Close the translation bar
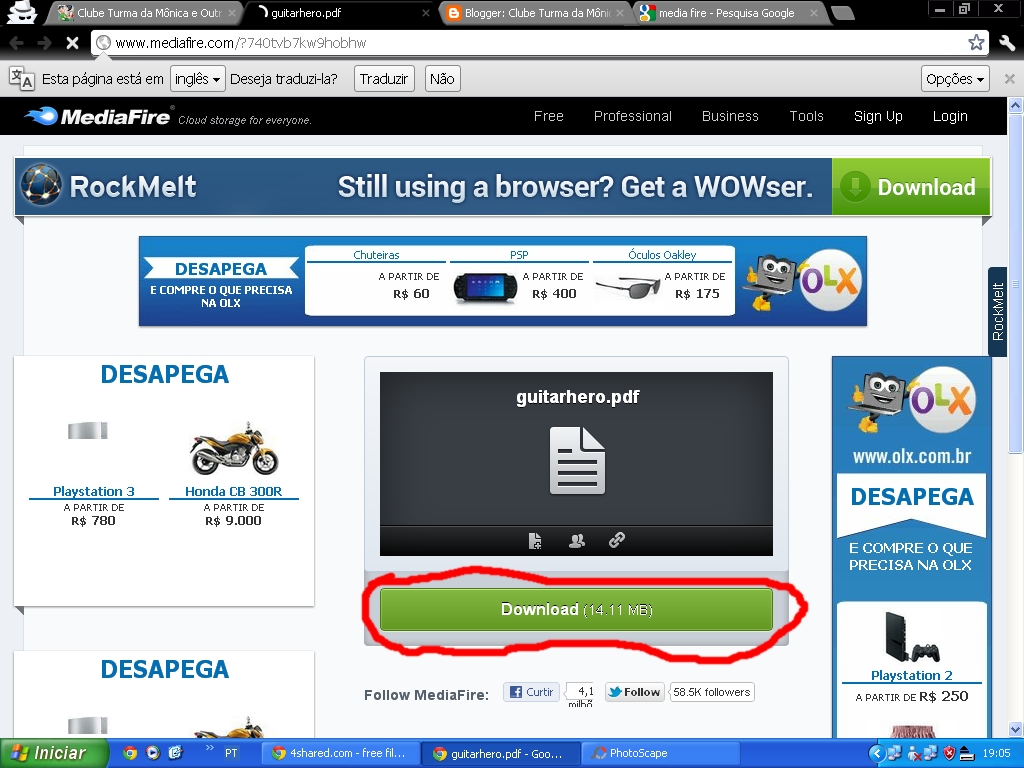Screen dimensions: 1024x768 coord(1009,79)
